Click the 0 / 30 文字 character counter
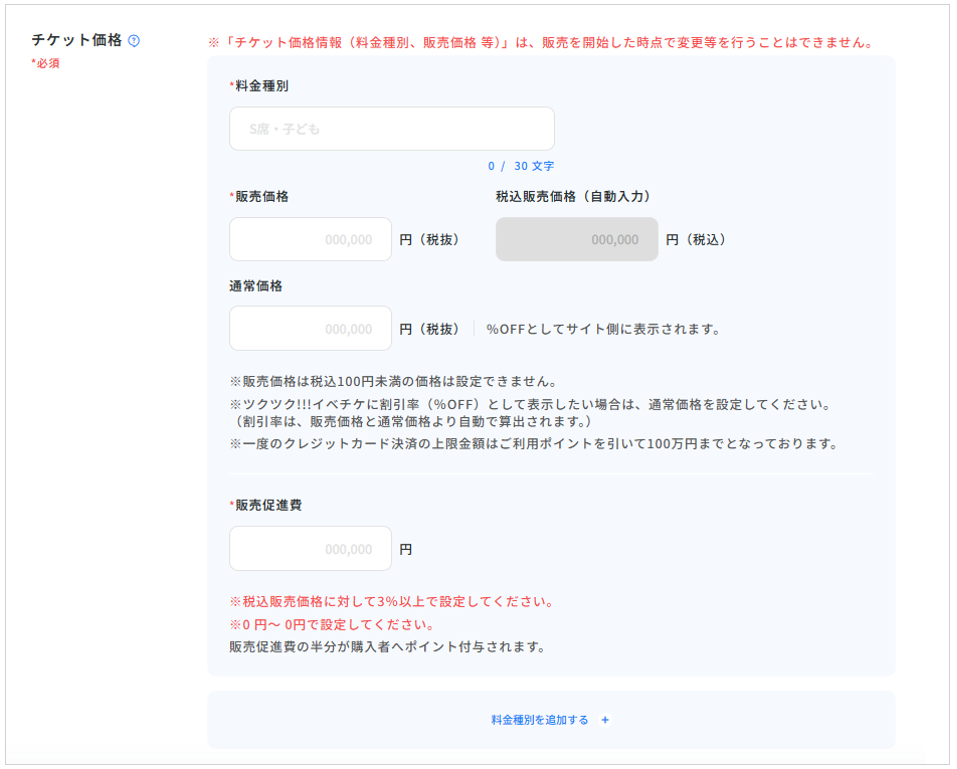957x769 pixels. [520, 166]
